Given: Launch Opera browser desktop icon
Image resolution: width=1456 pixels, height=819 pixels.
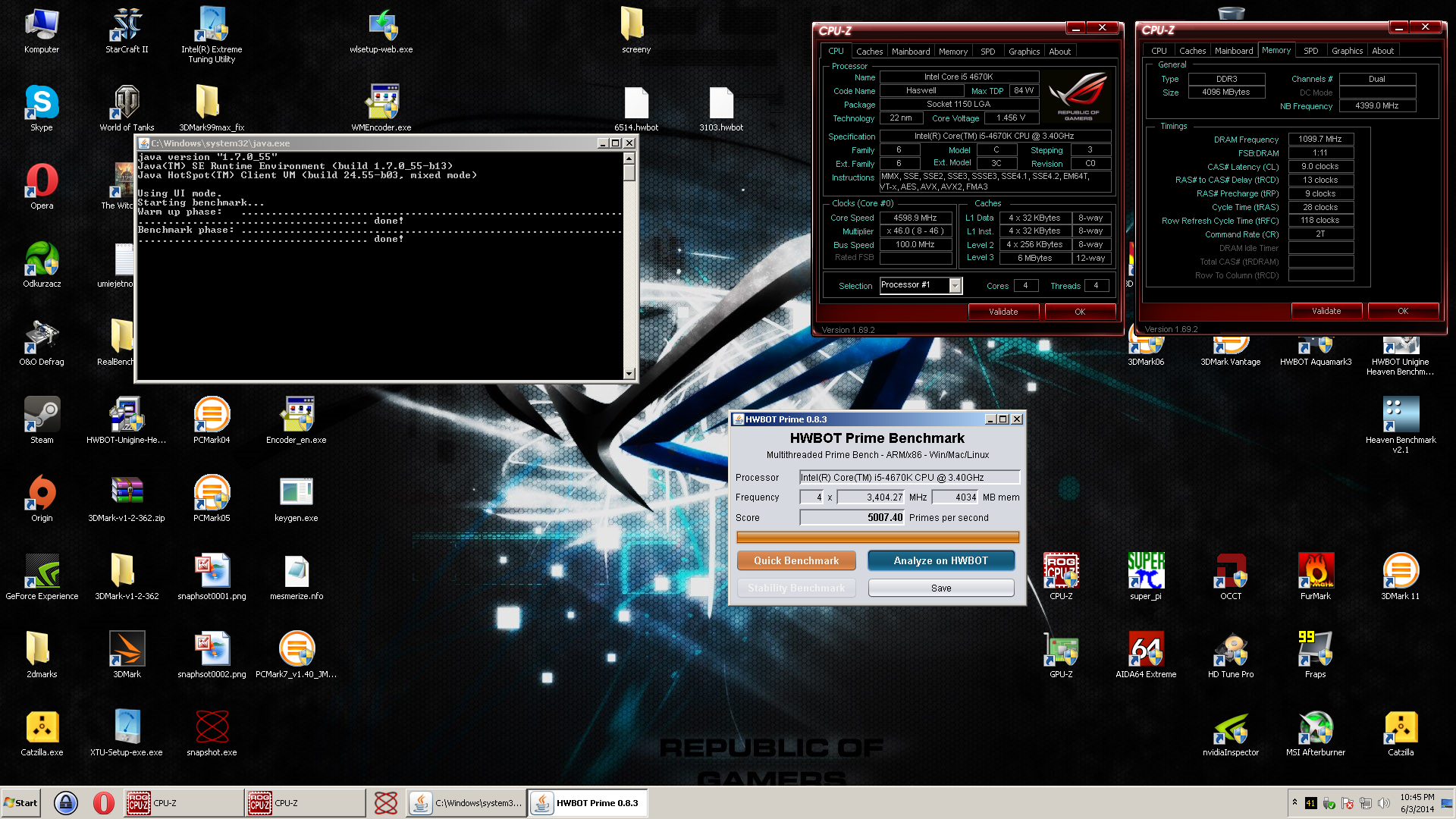Looking at the screenshot, I should coord(42,187).
